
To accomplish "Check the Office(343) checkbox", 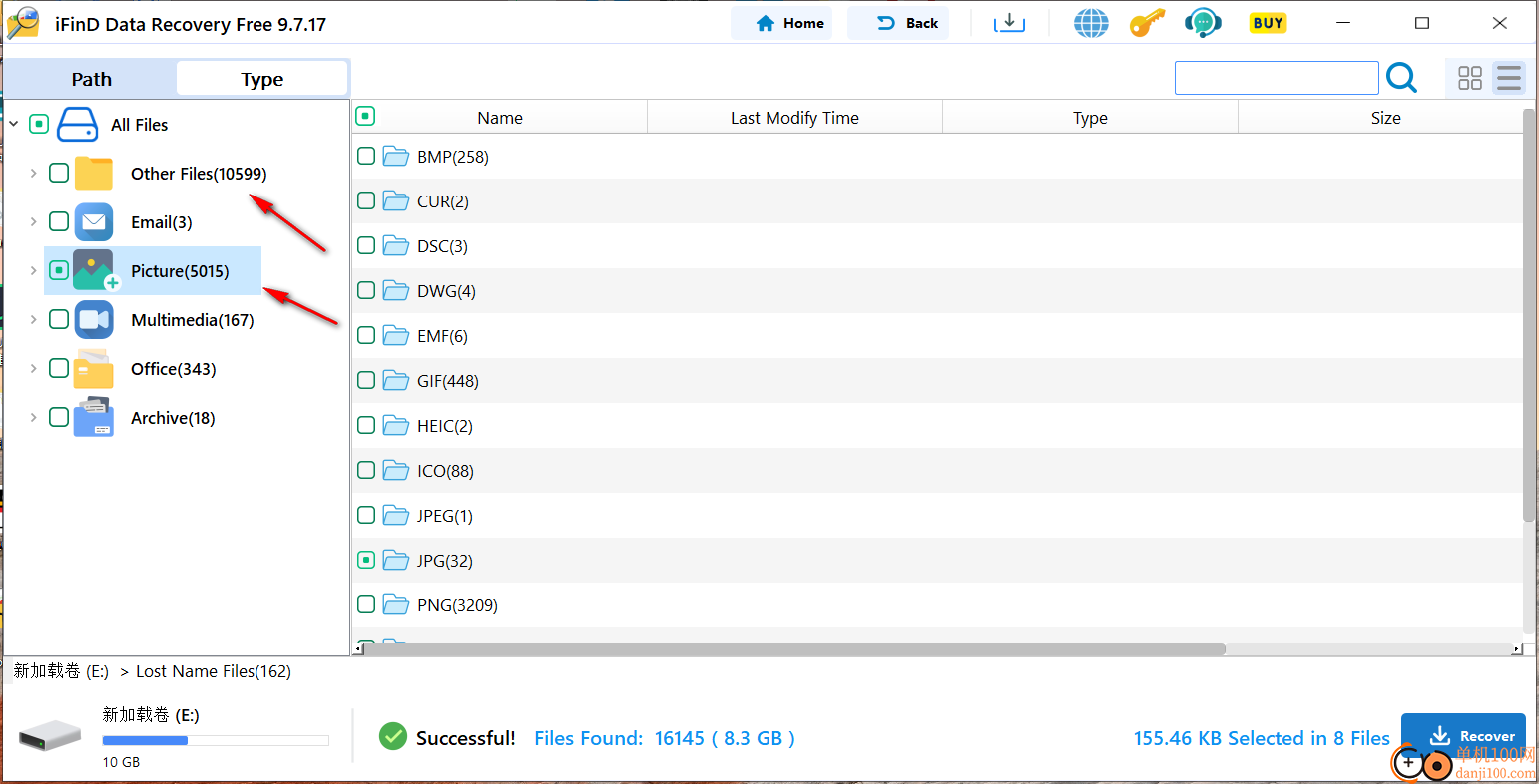I will [59, 368].
